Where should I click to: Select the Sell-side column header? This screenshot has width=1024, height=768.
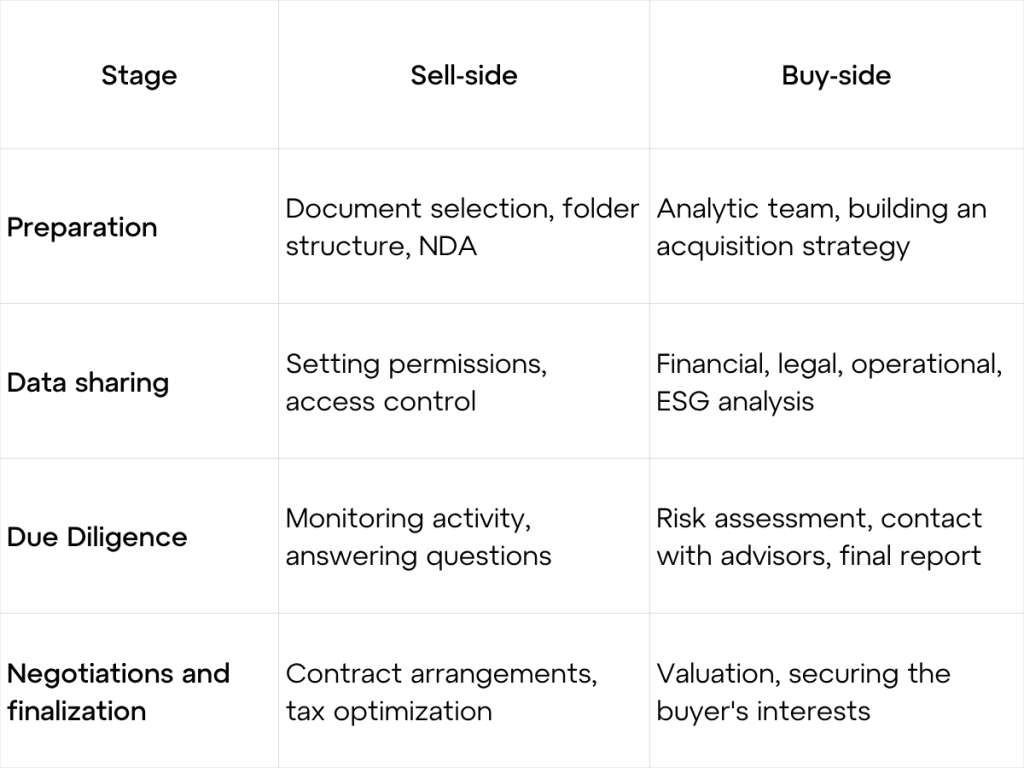464,75
